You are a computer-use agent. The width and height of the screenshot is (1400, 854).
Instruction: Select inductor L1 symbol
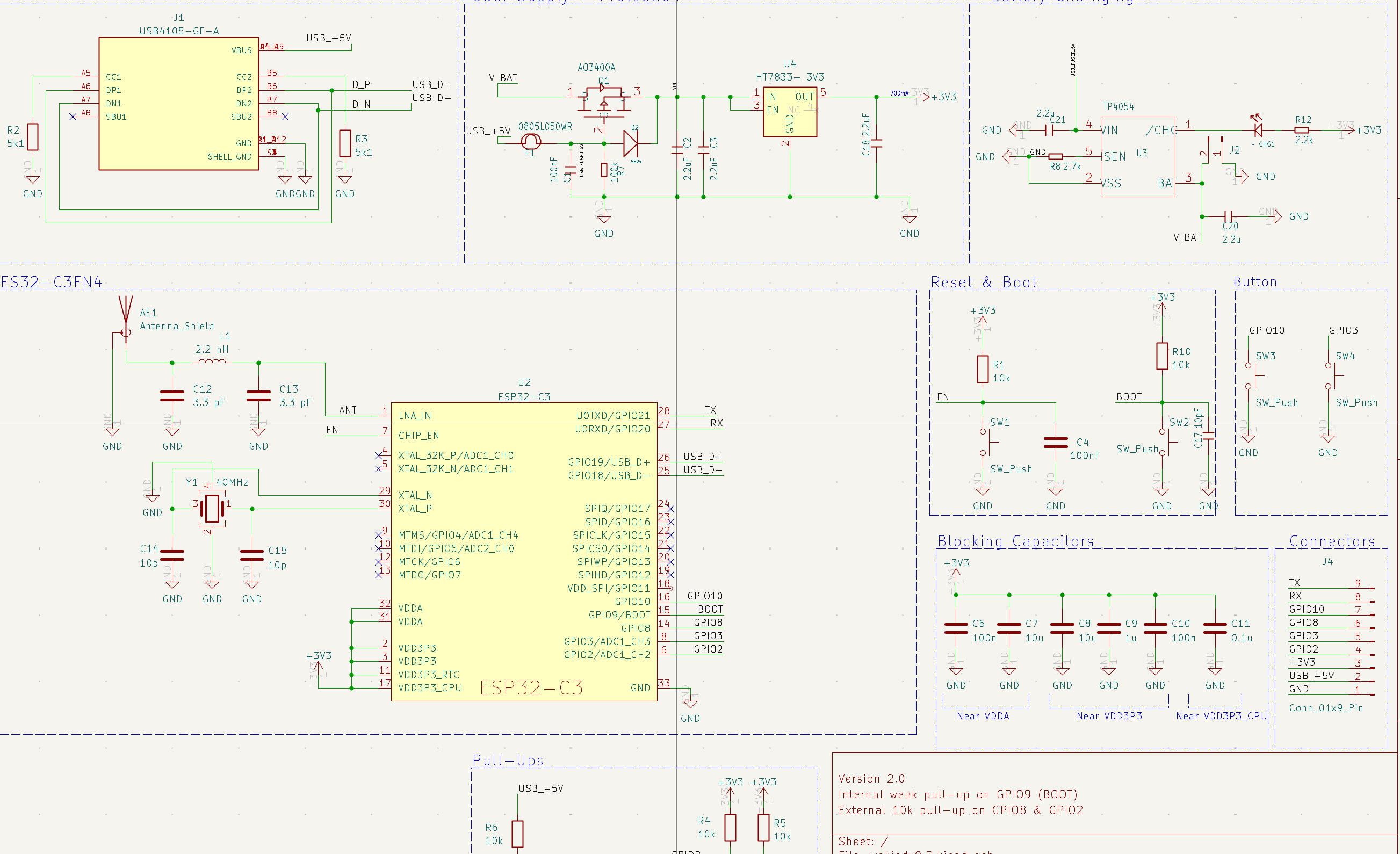(x=212, y=361)
